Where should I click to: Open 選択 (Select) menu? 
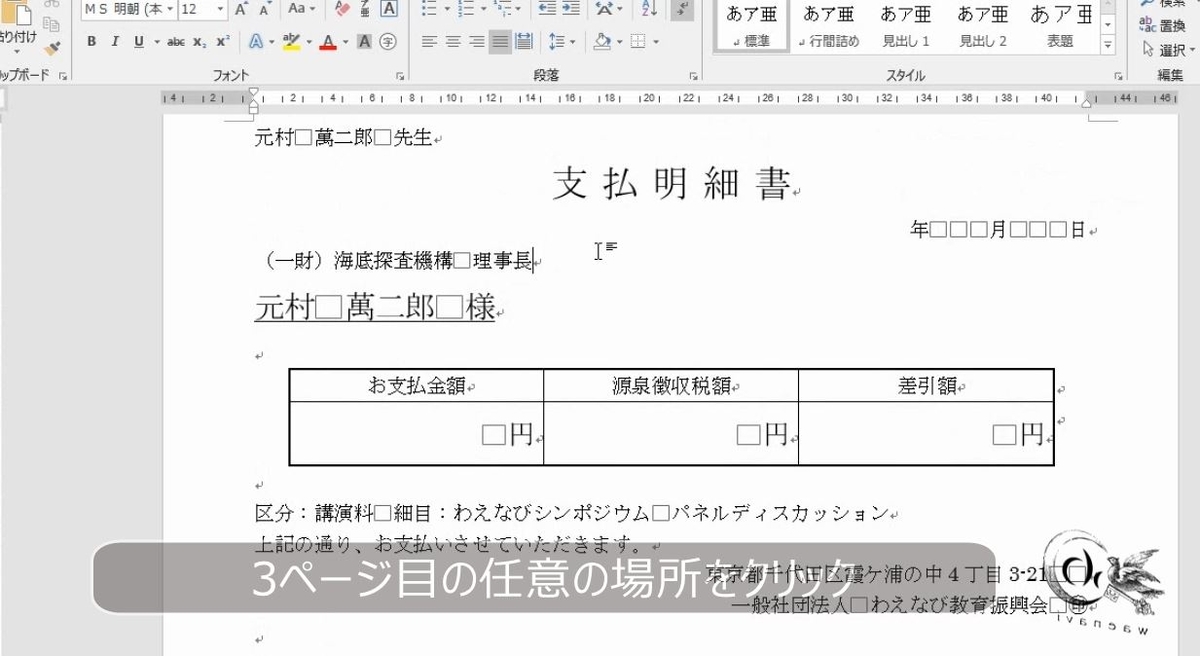(1169, 48)
